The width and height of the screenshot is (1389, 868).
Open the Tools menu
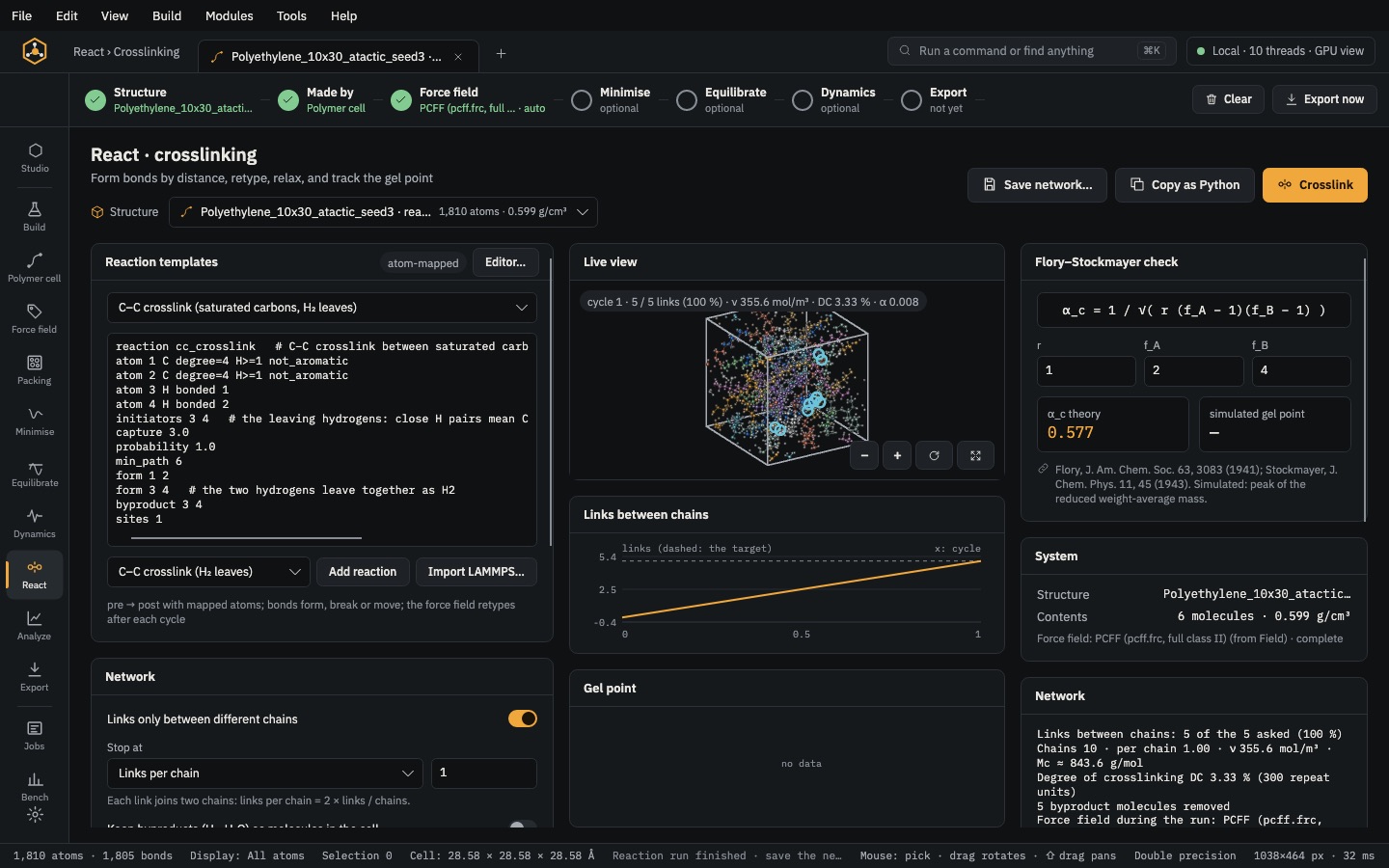click(x=291, y=15)
